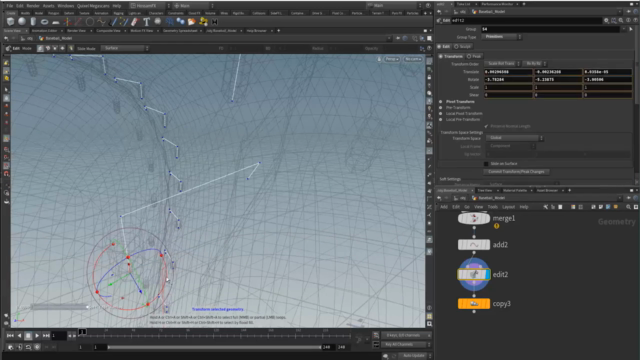Click the Null shelf tool icon
The width and height of the screenshot is (640, 360).
click(x=67, y=22)
